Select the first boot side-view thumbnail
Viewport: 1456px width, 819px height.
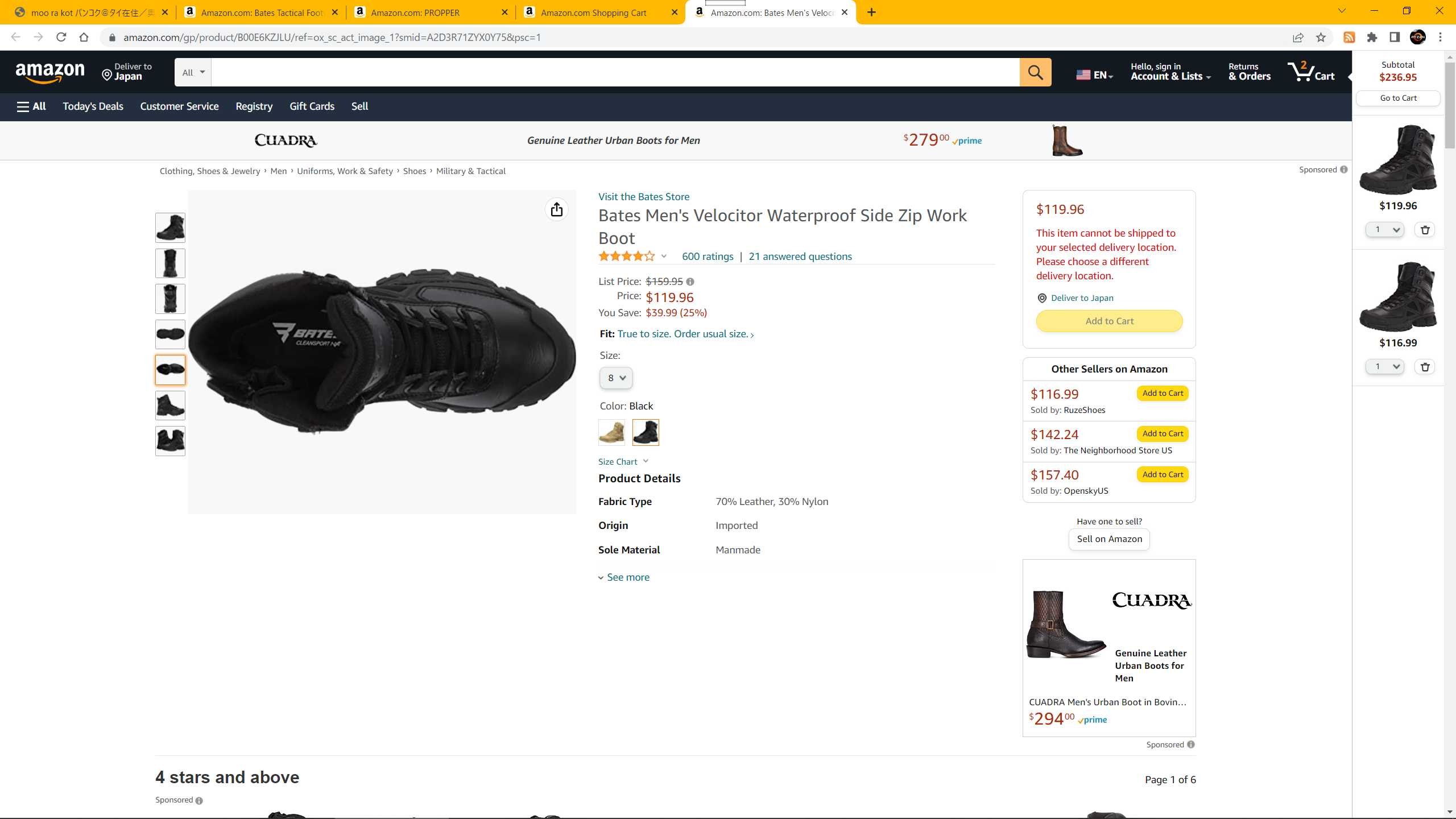coord(170,227)
